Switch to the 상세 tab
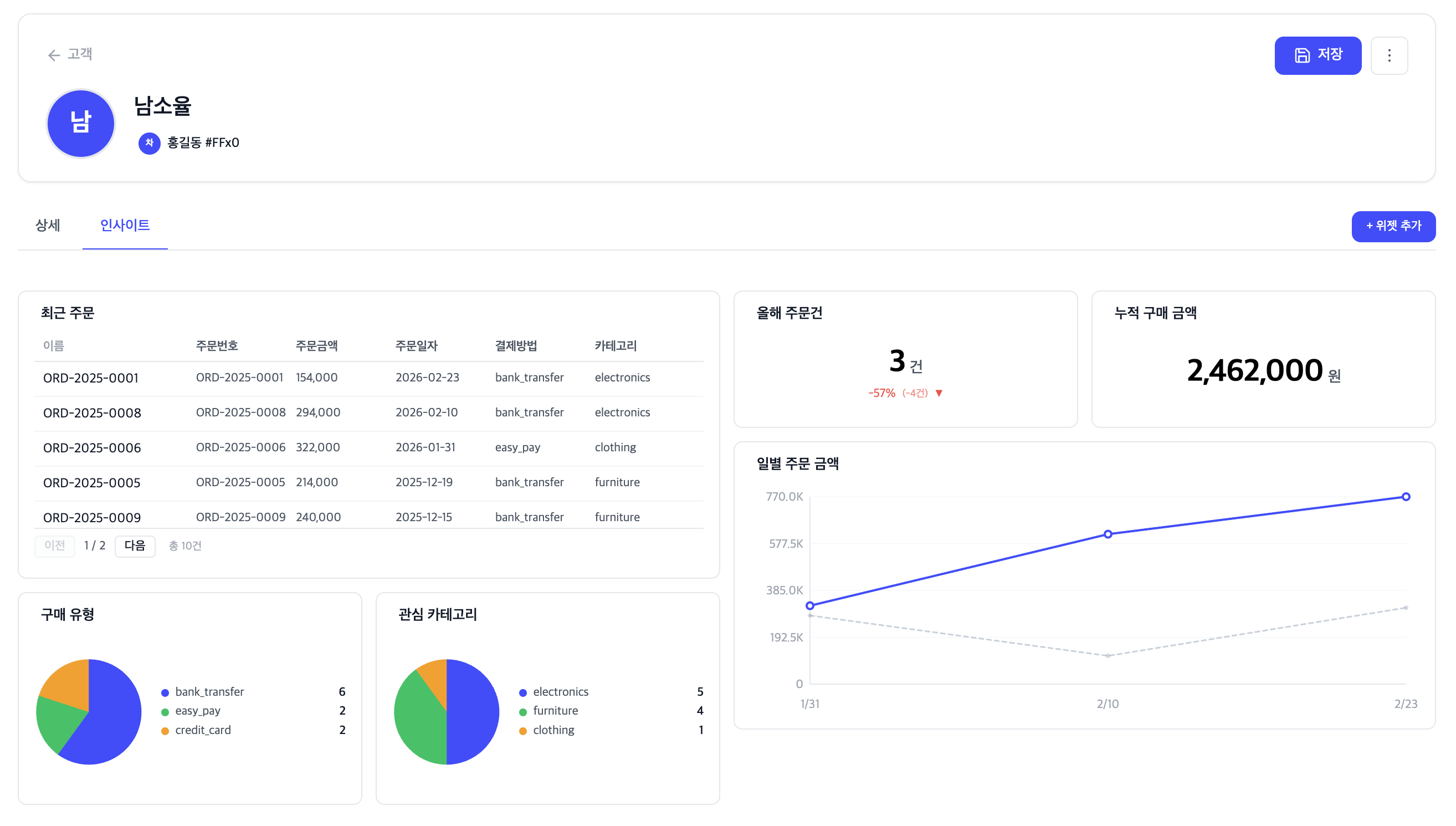Viewport: 1456px width, 826px height. pyautogui.click(x=48, y=225)
